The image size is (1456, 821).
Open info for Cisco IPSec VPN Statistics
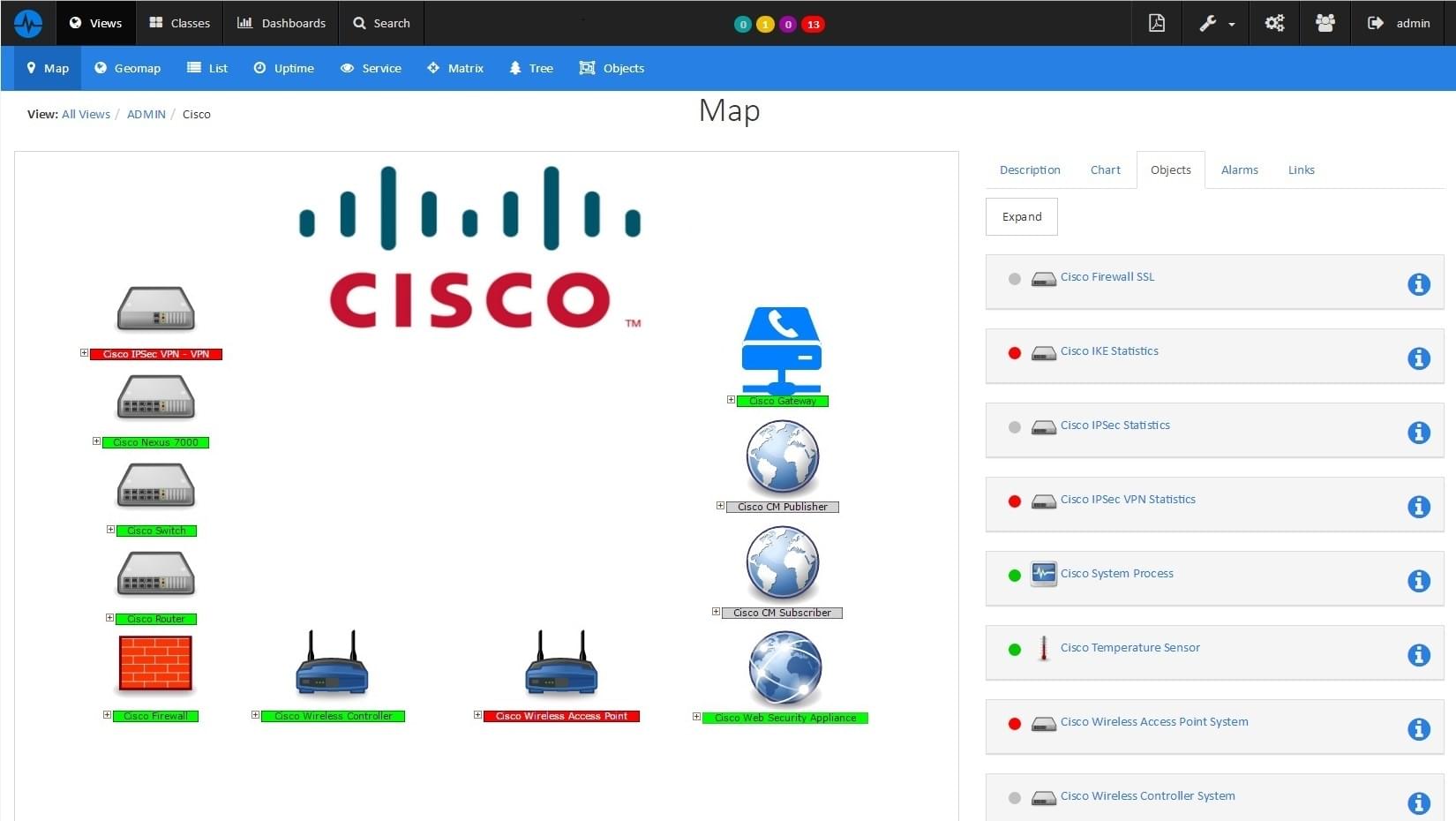(x=1418, y=507)
